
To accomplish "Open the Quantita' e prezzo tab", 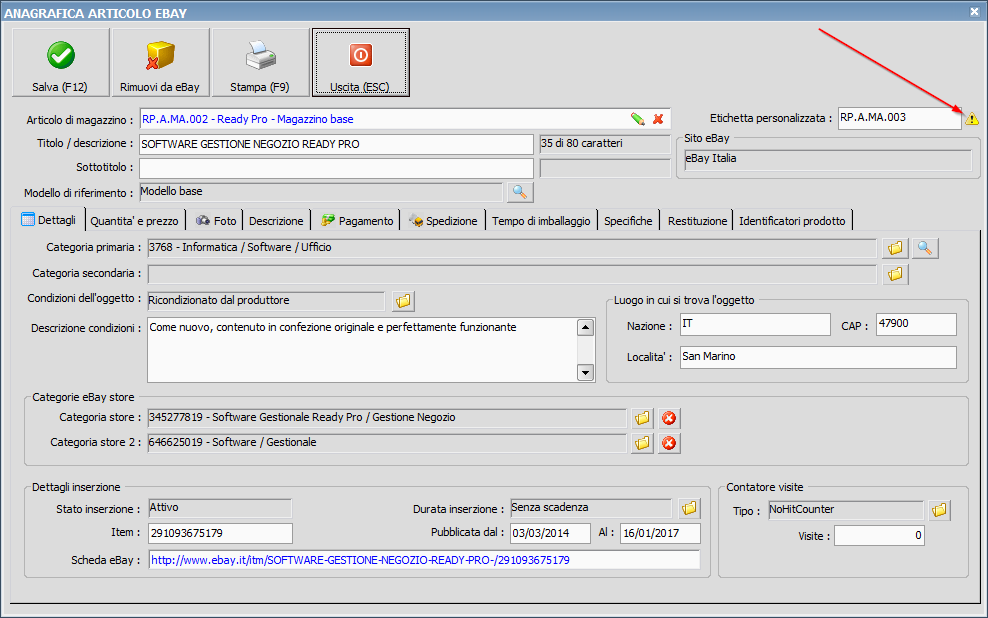I will click(134, 221).
